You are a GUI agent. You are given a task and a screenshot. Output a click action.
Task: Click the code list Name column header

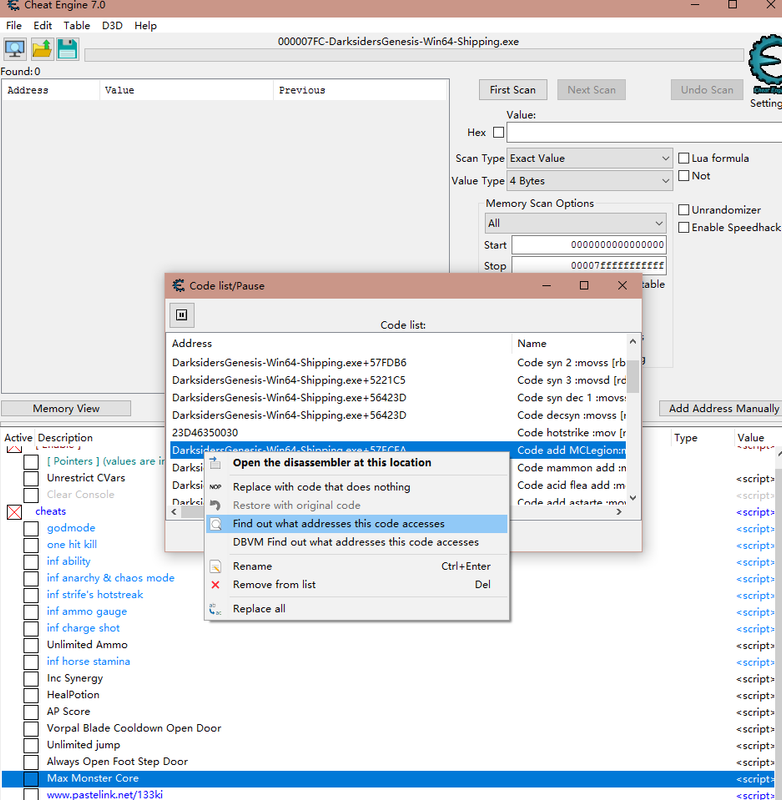point(569,343)
